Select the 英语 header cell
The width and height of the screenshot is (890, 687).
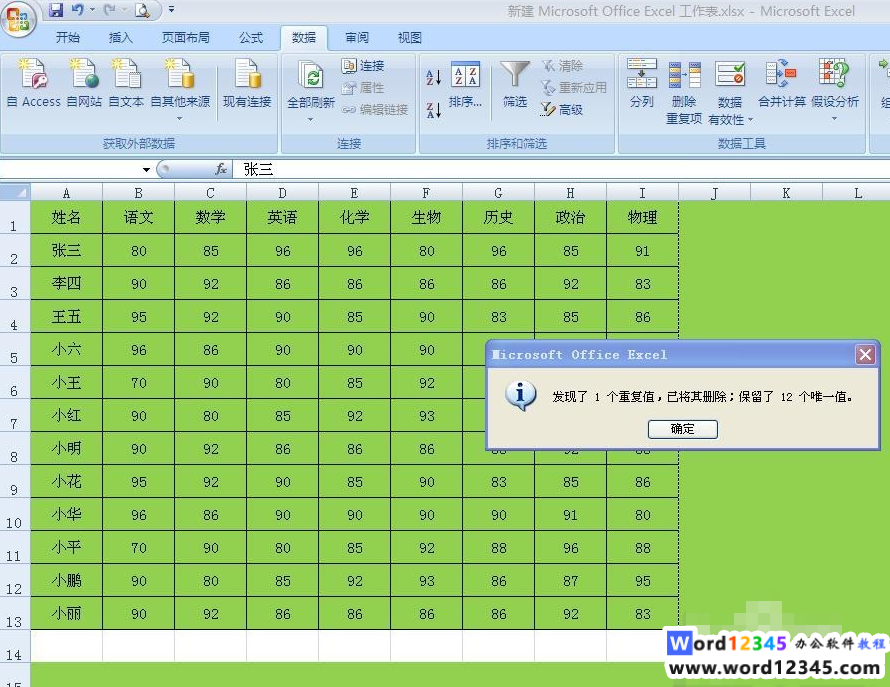[x=283, y=217]
